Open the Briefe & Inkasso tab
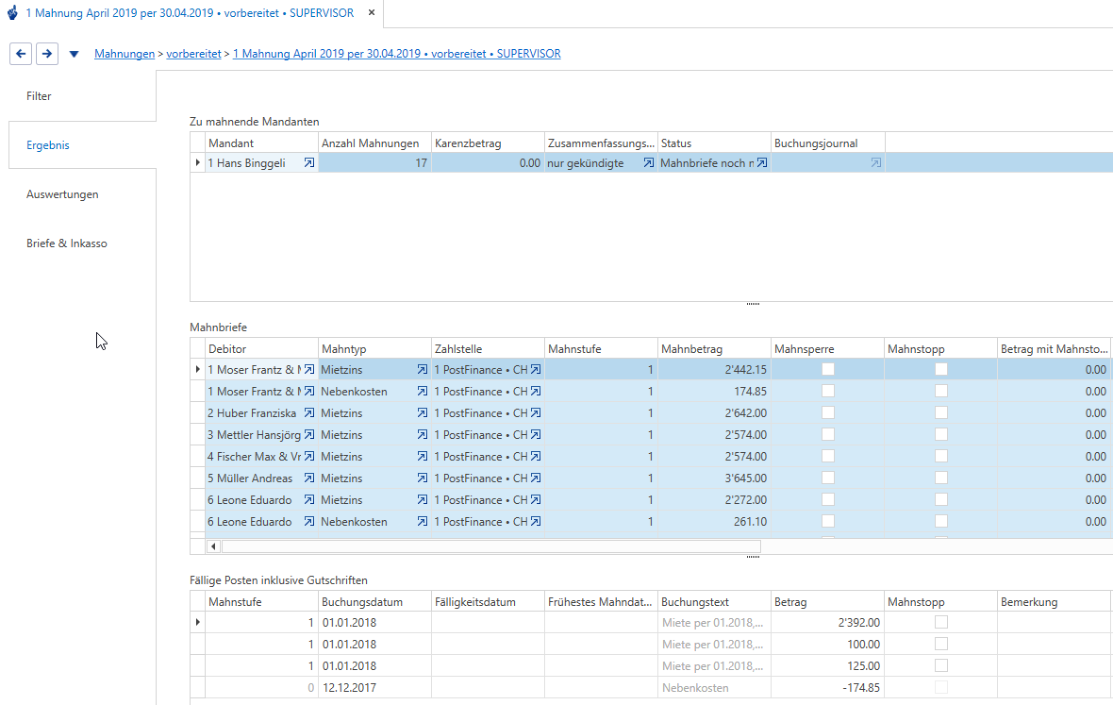Screen dimensions: 1113x705 point(67,243)
